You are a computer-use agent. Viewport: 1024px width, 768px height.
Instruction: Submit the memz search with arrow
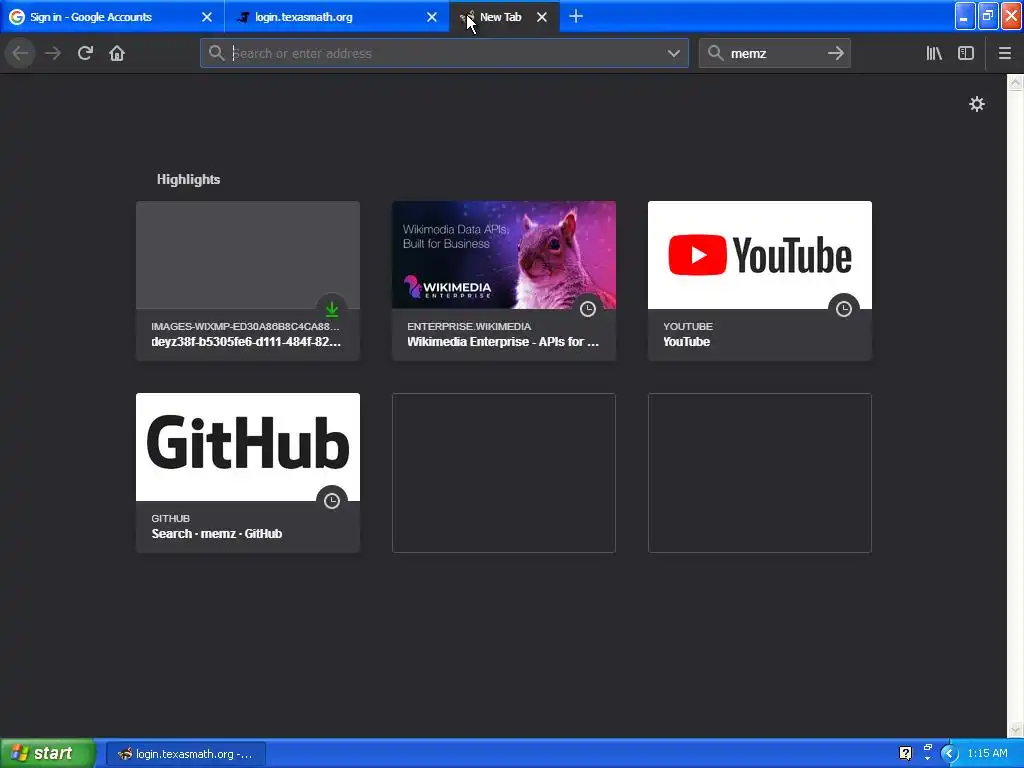click(x=835, y=53)
